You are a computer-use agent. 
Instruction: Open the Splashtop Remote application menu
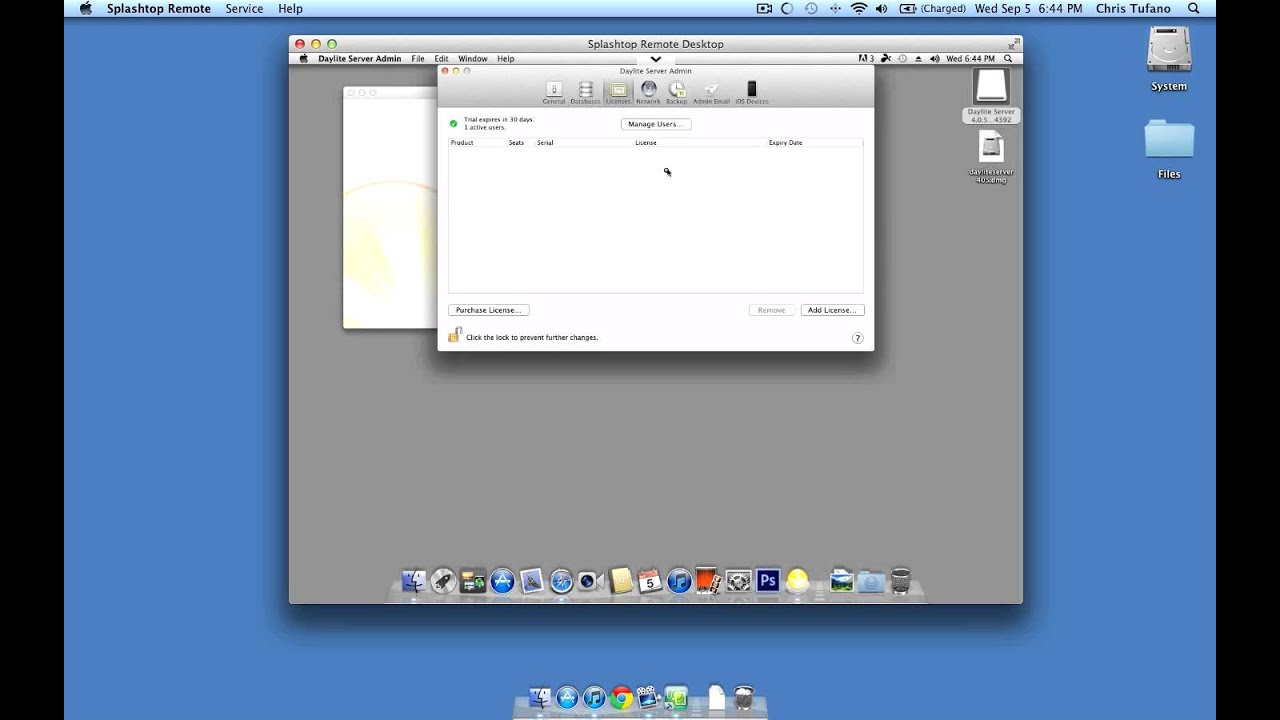pos(159,8)
